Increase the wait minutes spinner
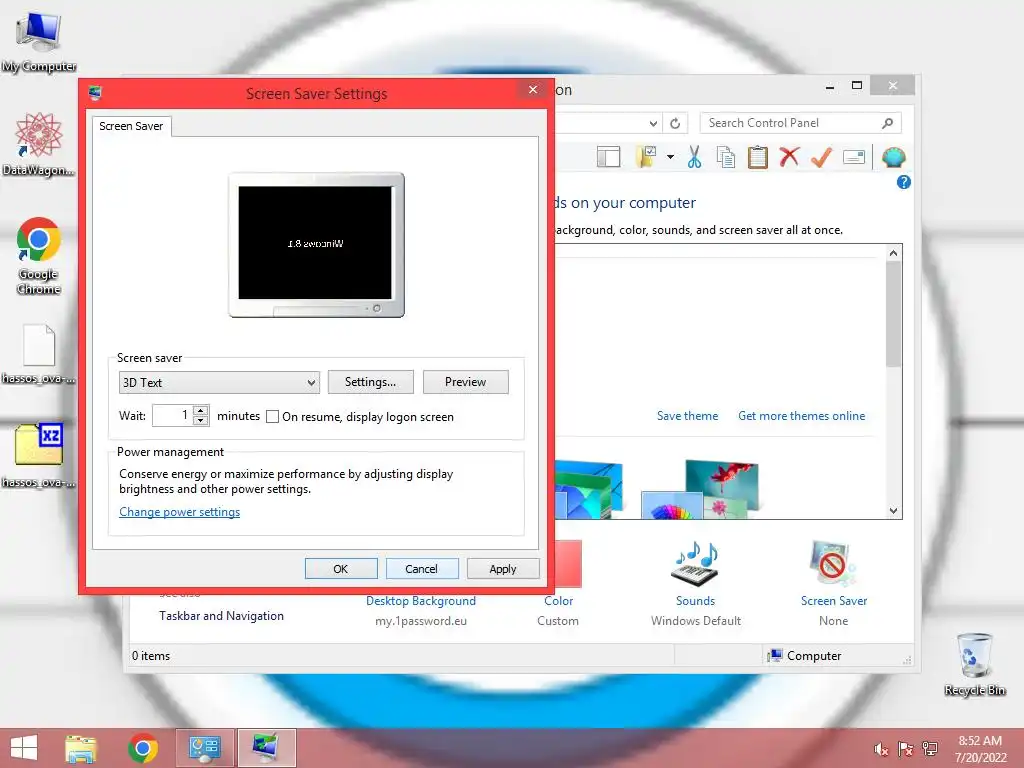 coord(201,410)
